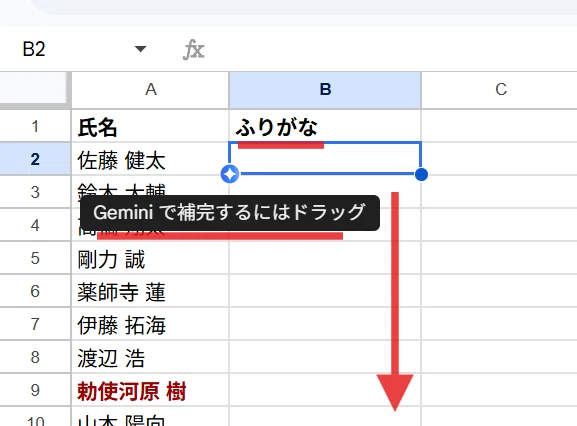Click the cell containing 氏名

[x=150, y=126]
